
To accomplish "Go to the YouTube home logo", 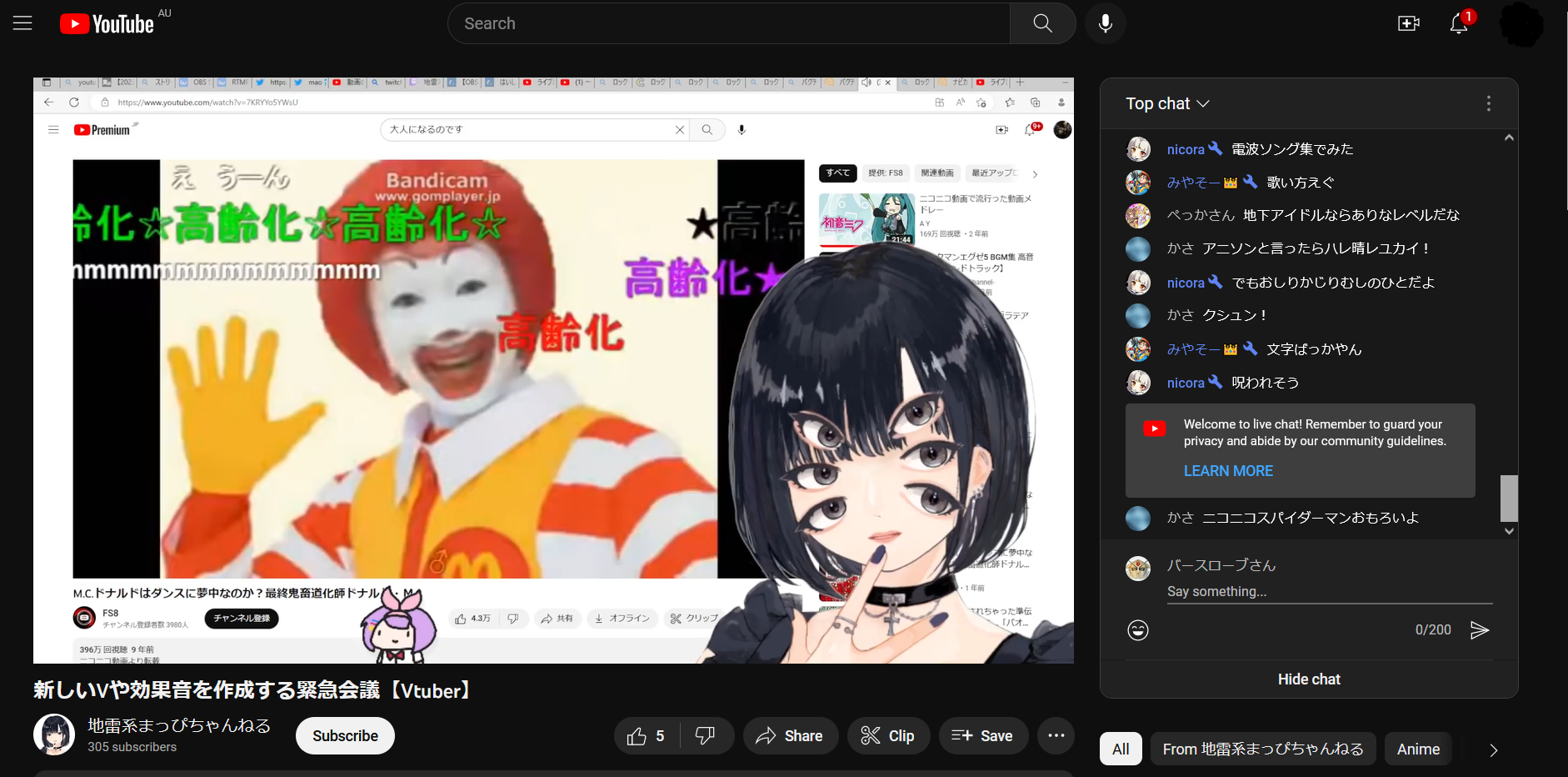I will (x=107, y=23).
